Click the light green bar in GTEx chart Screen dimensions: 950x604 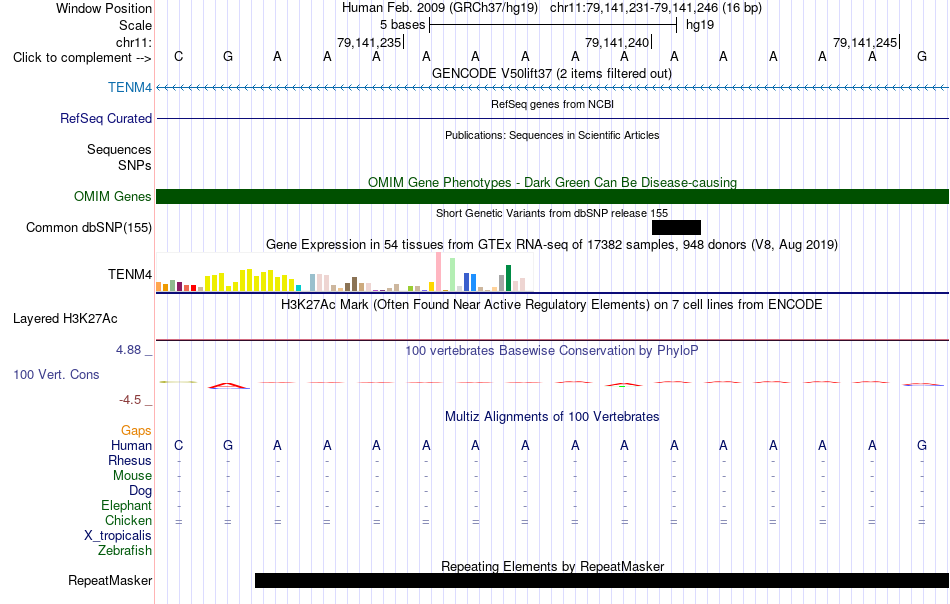click(x=452, y=275)
